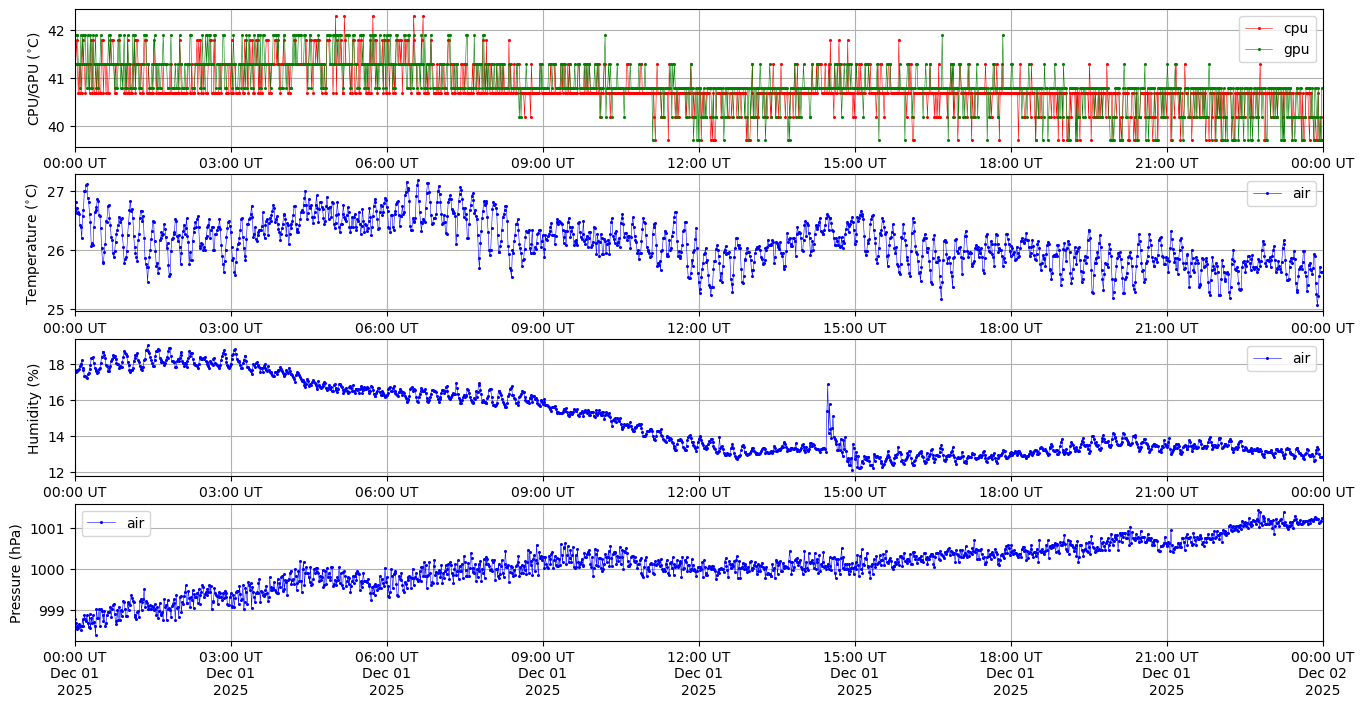
Task: Click the air legend in the Temperature chart
Action: (x=1301, y=194)
